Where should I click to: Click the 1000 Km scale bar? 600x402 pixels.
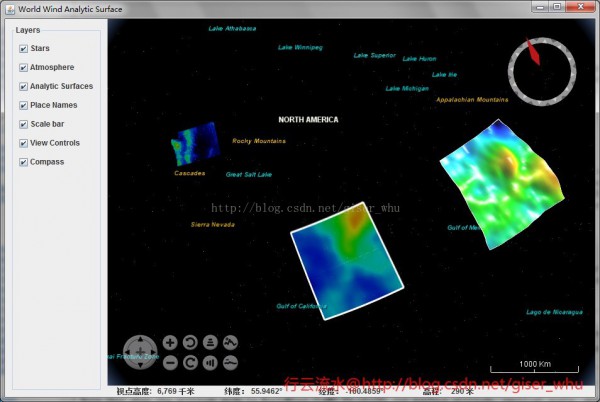[535, 366]
